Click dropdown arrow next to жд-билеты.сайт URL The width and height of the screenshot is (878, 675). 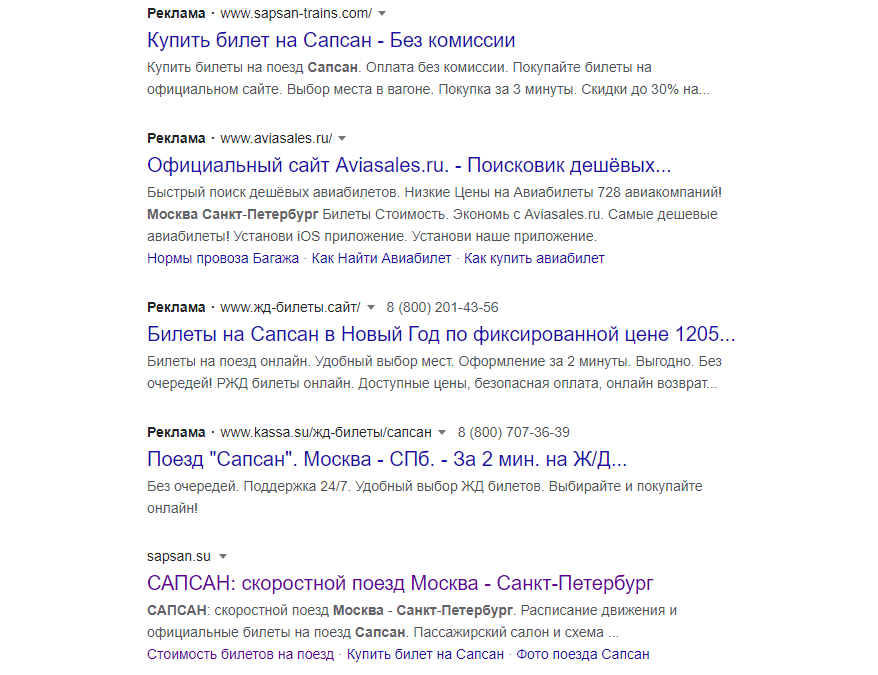pyautogui.click(x=370, y=307)
